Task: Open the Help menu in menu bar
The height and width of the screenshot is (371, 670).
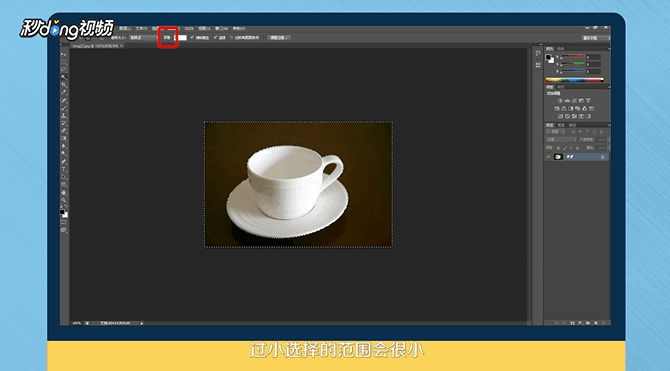Action: [x=239, y=29]
